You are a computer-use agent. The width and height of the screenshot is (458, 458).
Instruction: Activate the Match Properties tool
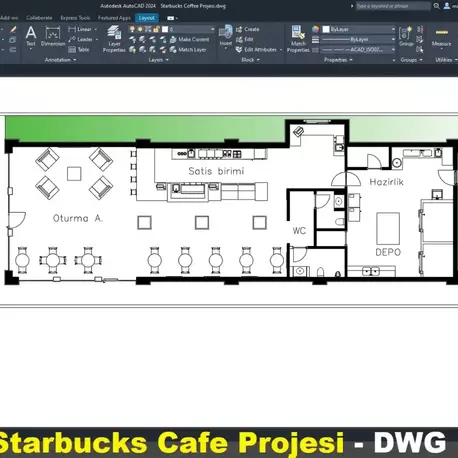pos(298,39)
